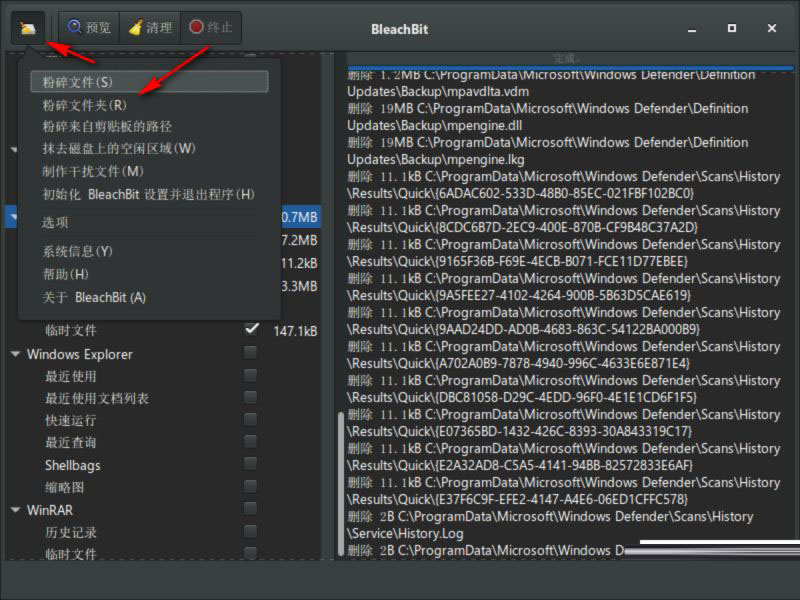Enable the Shellbags checkbox
The width and height of the screenshot is (800, 600).
click(x=251, y=464)
